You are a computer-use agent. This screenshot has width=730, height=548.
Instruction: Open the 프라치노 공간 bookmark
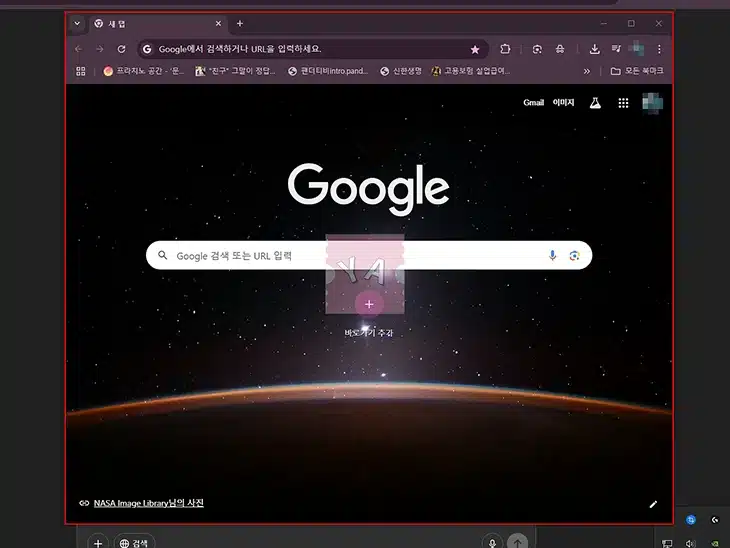coord(144,71)
